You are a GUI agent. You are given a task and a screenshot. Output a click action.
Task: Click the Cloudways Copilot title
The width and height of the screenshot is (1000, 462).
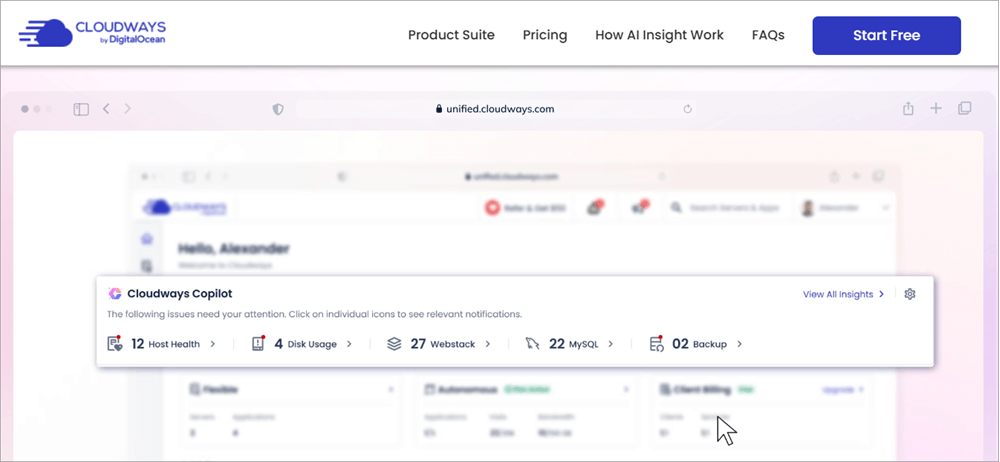pyautogui.click(x=180, y=294)
